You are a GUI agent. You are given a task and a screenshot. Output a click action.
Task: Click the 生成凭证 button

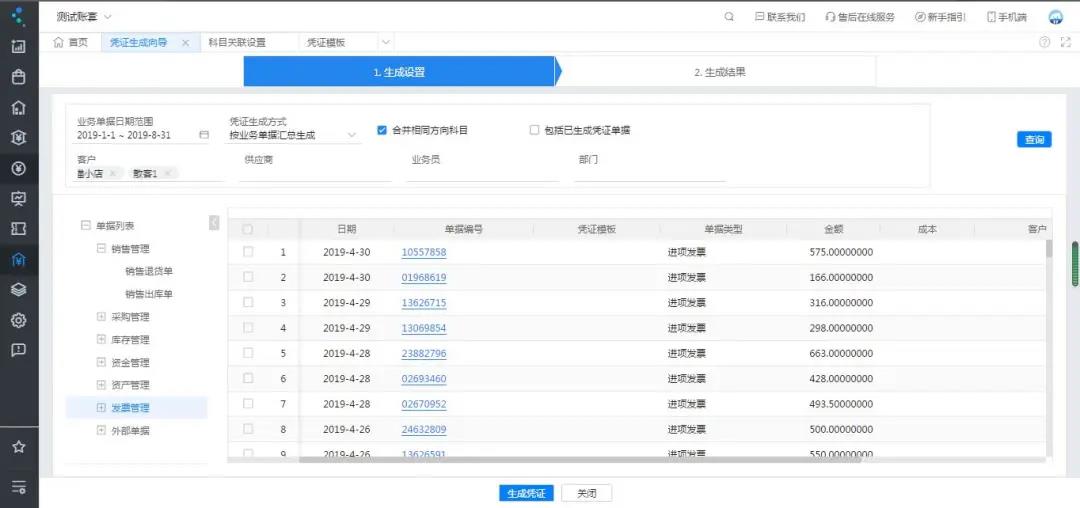pyautogui.click(x=526, y=493)
